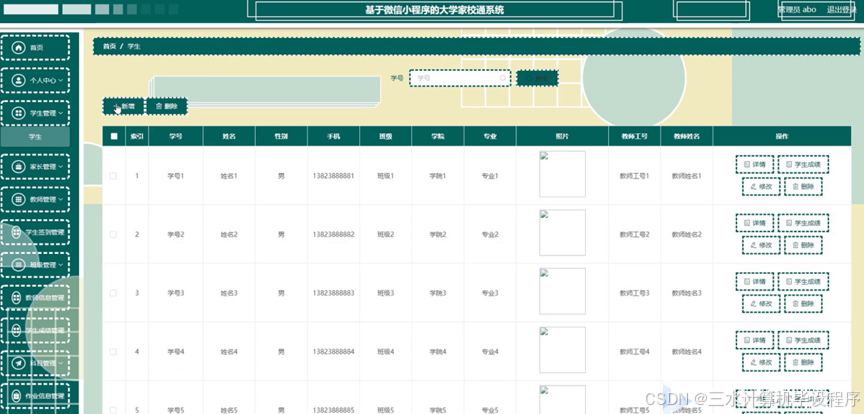
Task: Click trash 删除 icon for 学号1 row
Action: [795, 186]
